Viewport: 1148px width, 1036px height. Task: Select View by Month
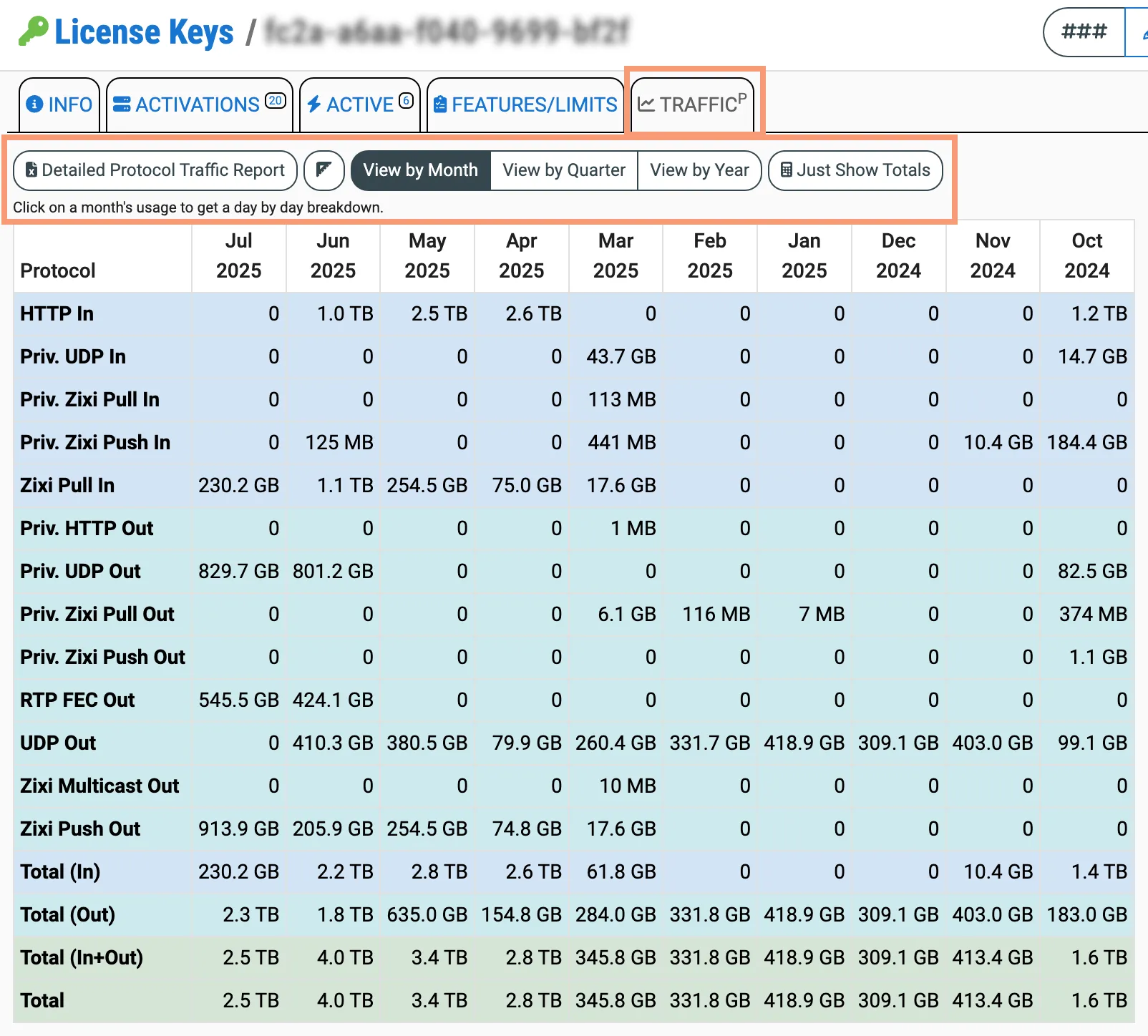(420, 170)
